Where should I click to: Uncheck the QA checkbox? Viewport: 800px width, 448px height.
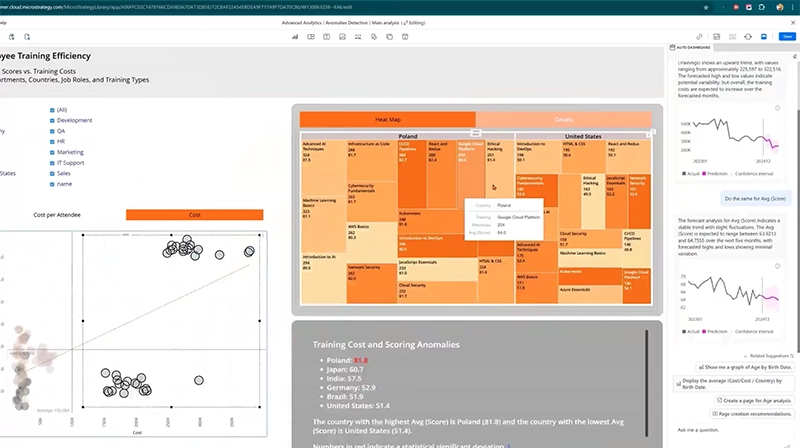(52, 131)
